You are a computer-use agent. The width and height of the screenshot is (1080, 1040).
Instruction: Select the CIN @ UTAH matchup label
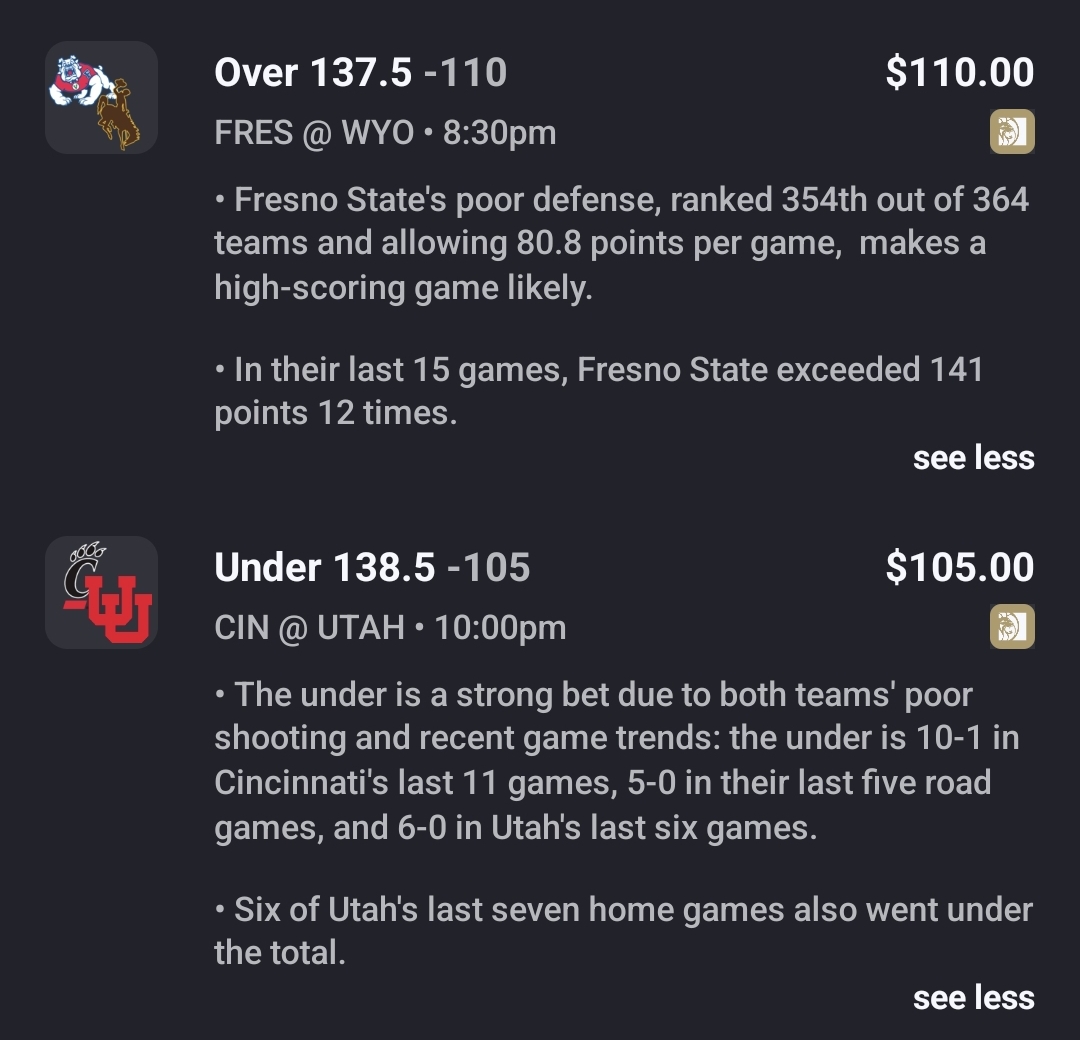tap(309, 628)
